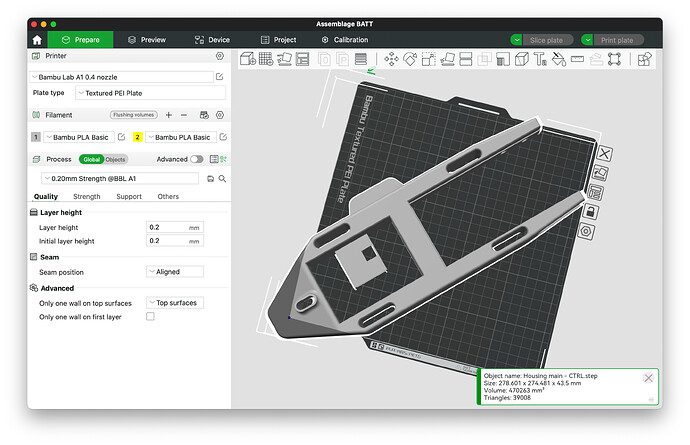Image resolution: width=690 pixels, height=445 pixels.
Task: Edit the Bambu Lab A1 printer preset
Action: pos(219,77)
